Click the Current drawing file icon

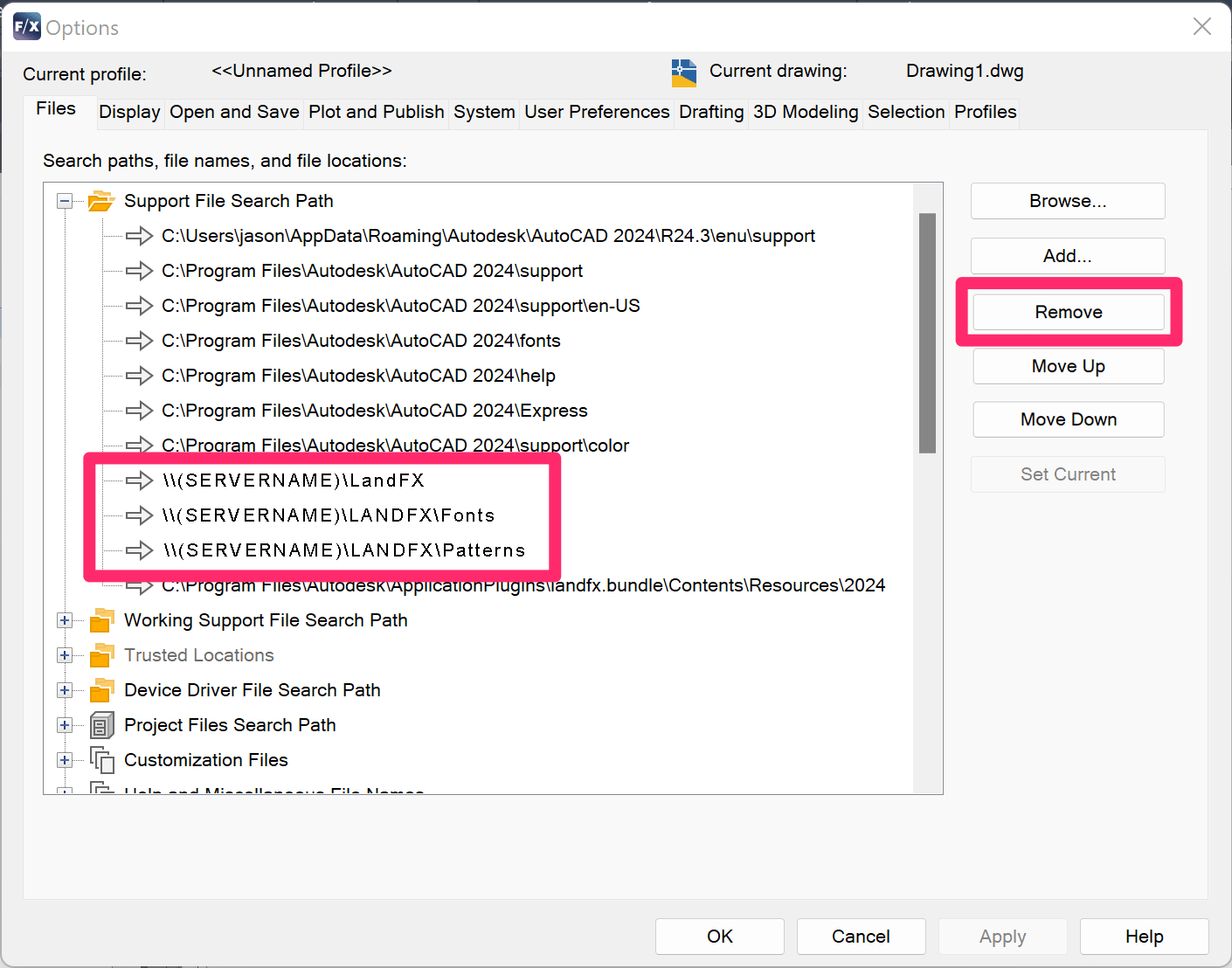(684, 73)
